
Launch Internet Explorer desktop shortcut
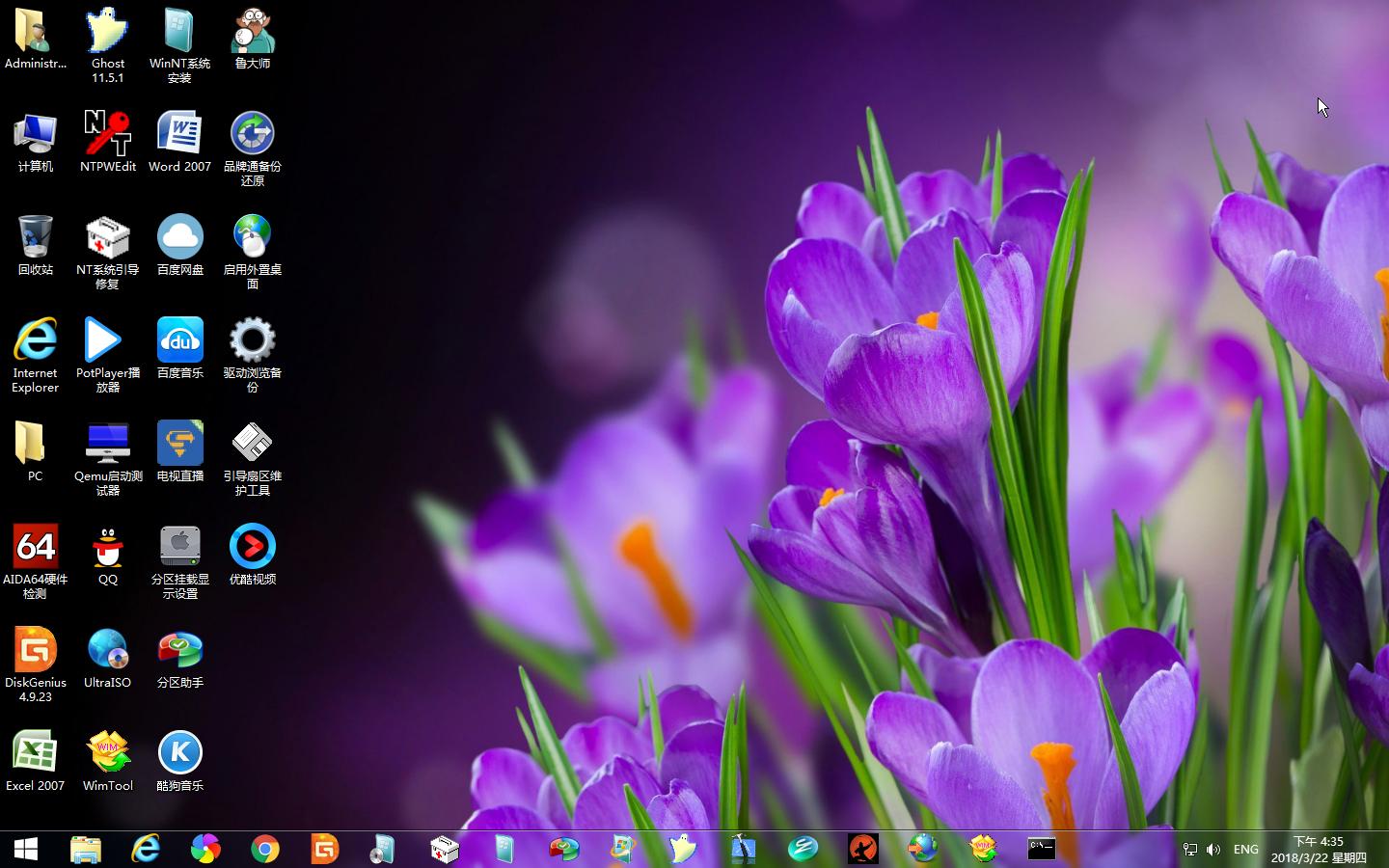point(36,355)
